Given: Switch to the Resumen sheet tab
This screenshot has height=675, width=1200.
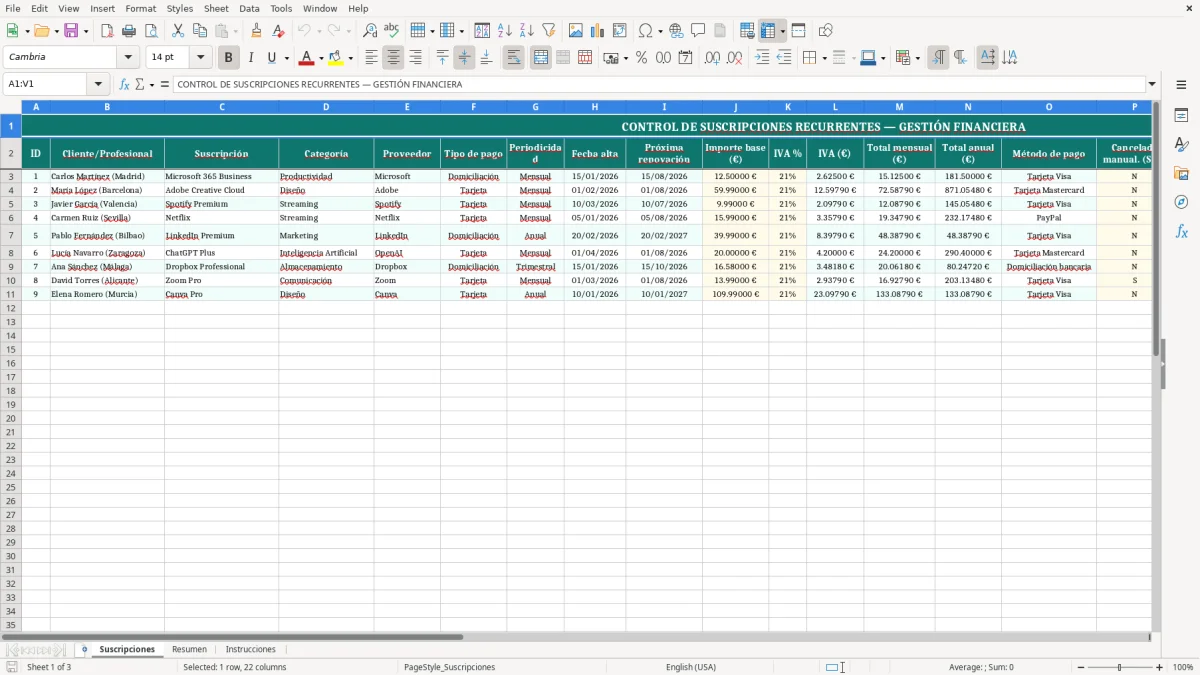Looking at the screenshot, I should click(189, 649).
